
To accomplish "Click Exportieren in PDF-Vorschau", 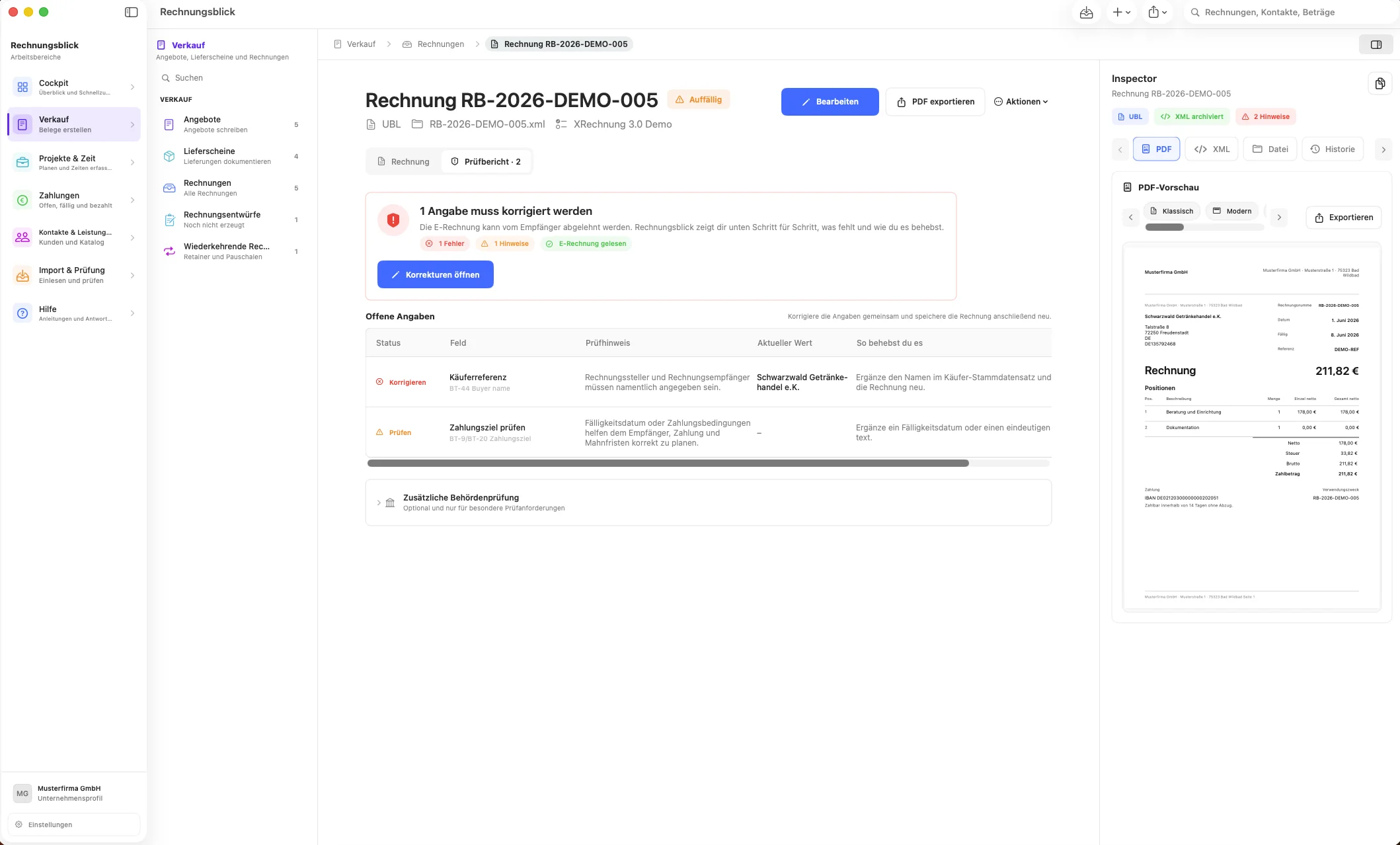I will tap(1344, 218).
